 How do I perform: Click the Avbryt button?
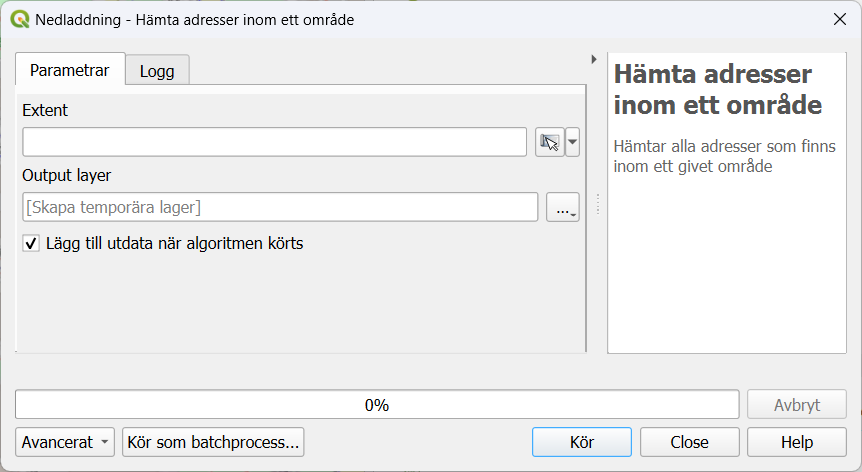click(x=797, y=405)
